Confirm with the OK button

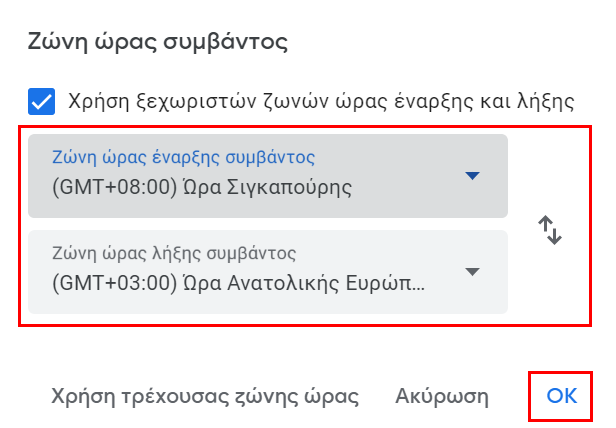(561, 396)
